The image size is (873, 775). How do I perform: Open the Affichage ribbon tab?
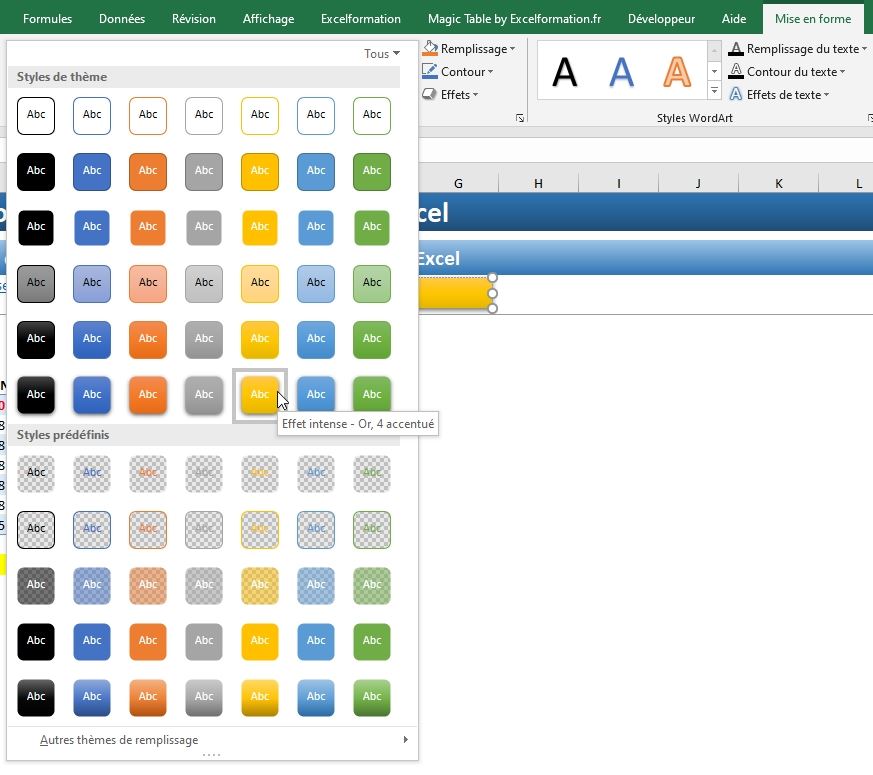[x=268, y=19]
